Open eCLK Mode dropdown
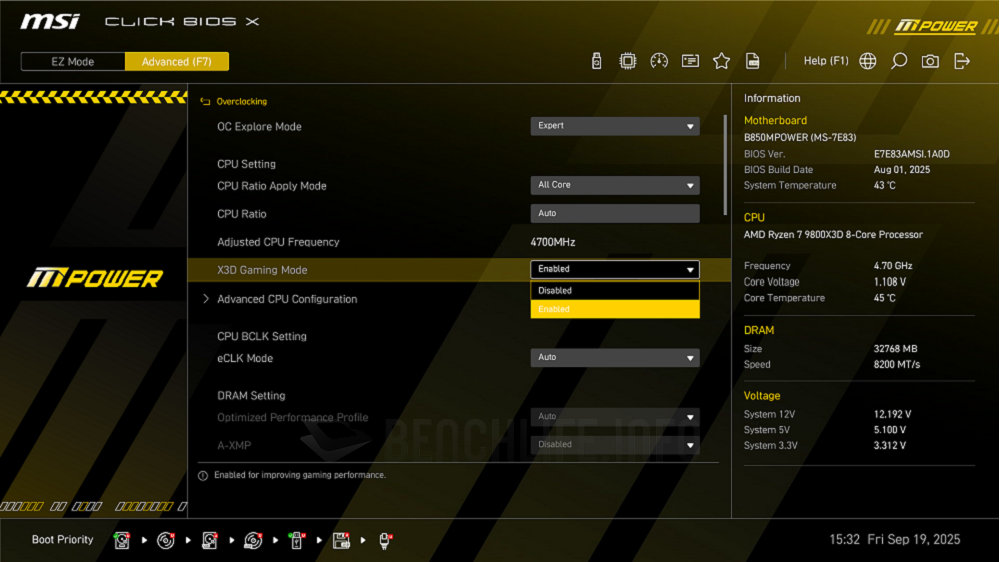The height and width of the screenshot is (562, 1000). [x=615, y=358]
